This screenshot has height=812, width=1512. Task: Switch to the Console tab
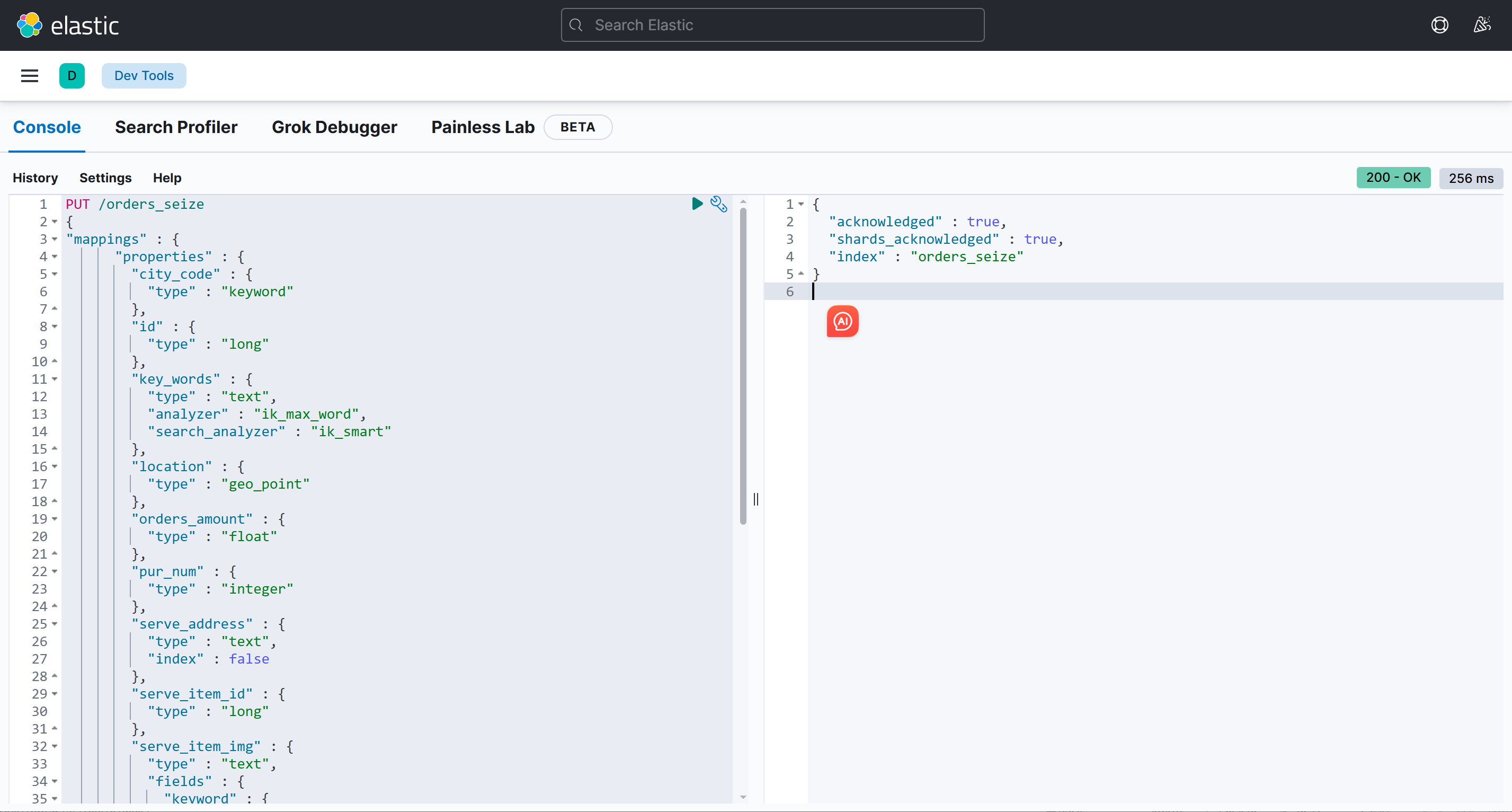coord(47,127)
